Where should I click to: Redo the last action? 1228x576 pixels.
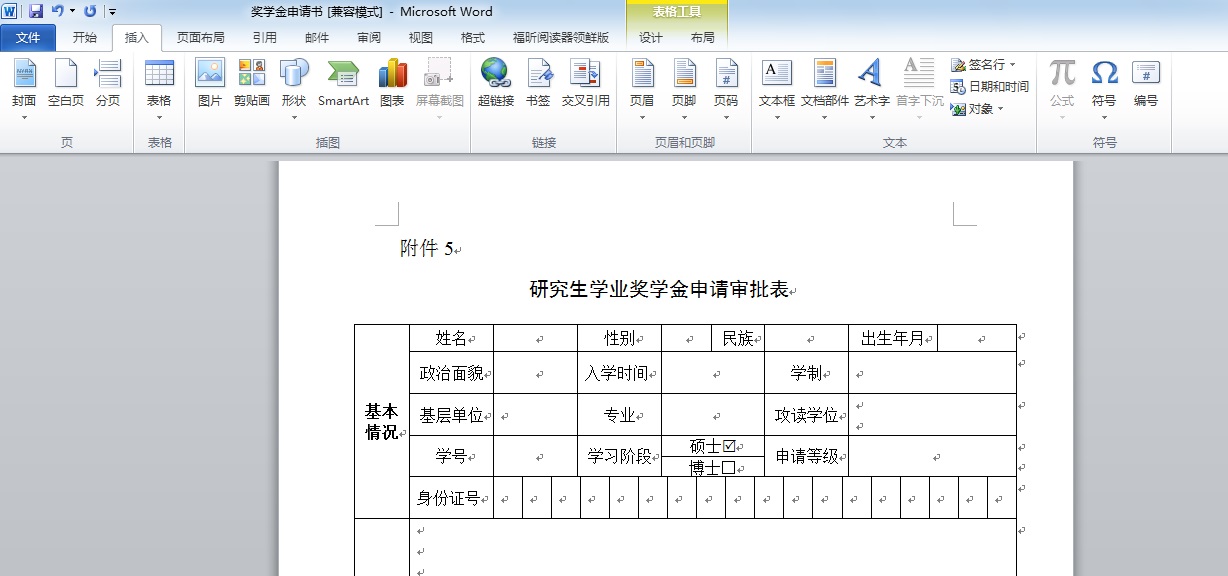click(90, 12)
